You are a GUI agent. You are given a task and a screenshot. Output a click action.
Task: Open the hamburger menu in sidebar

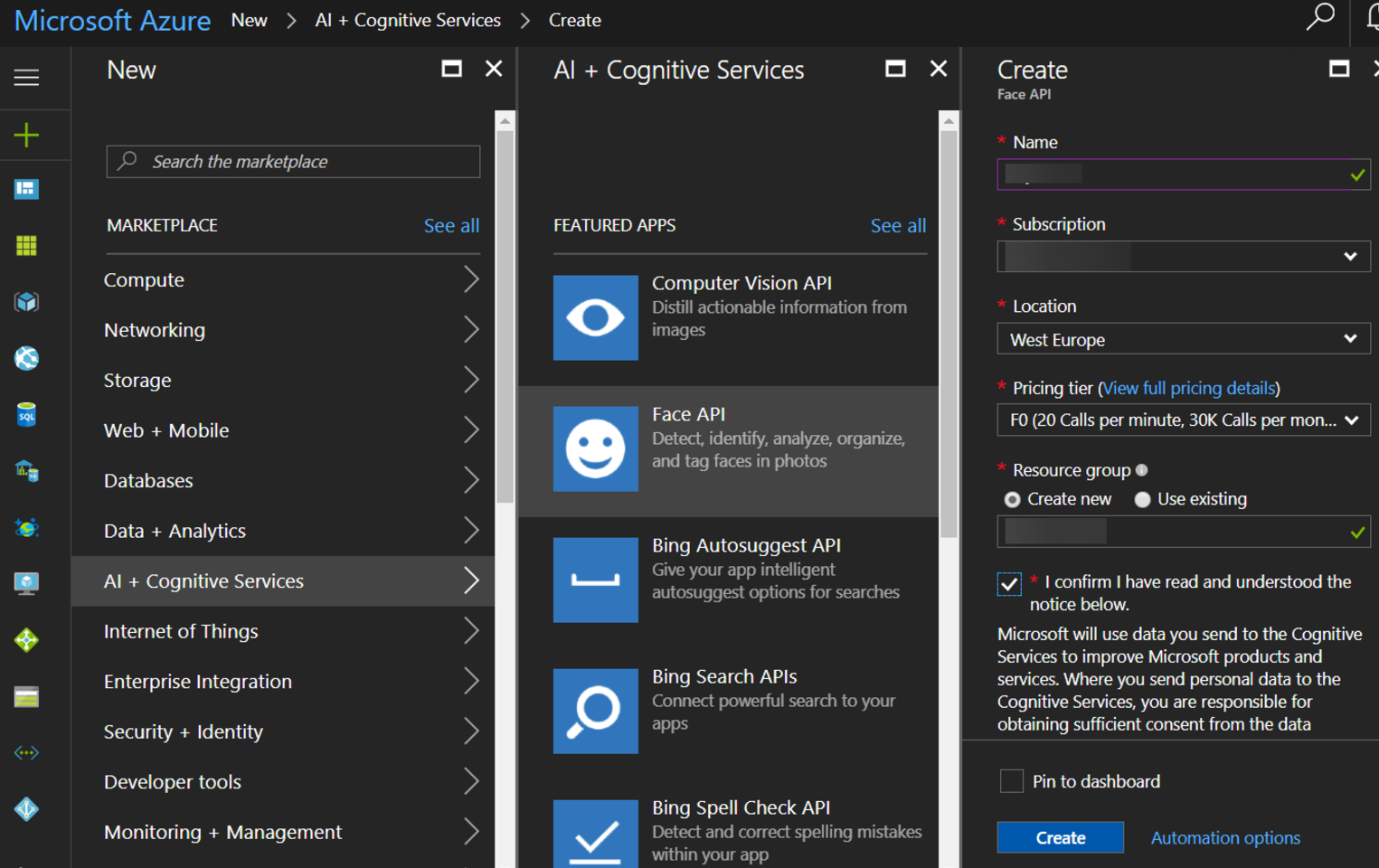click(x=26, y=78)
